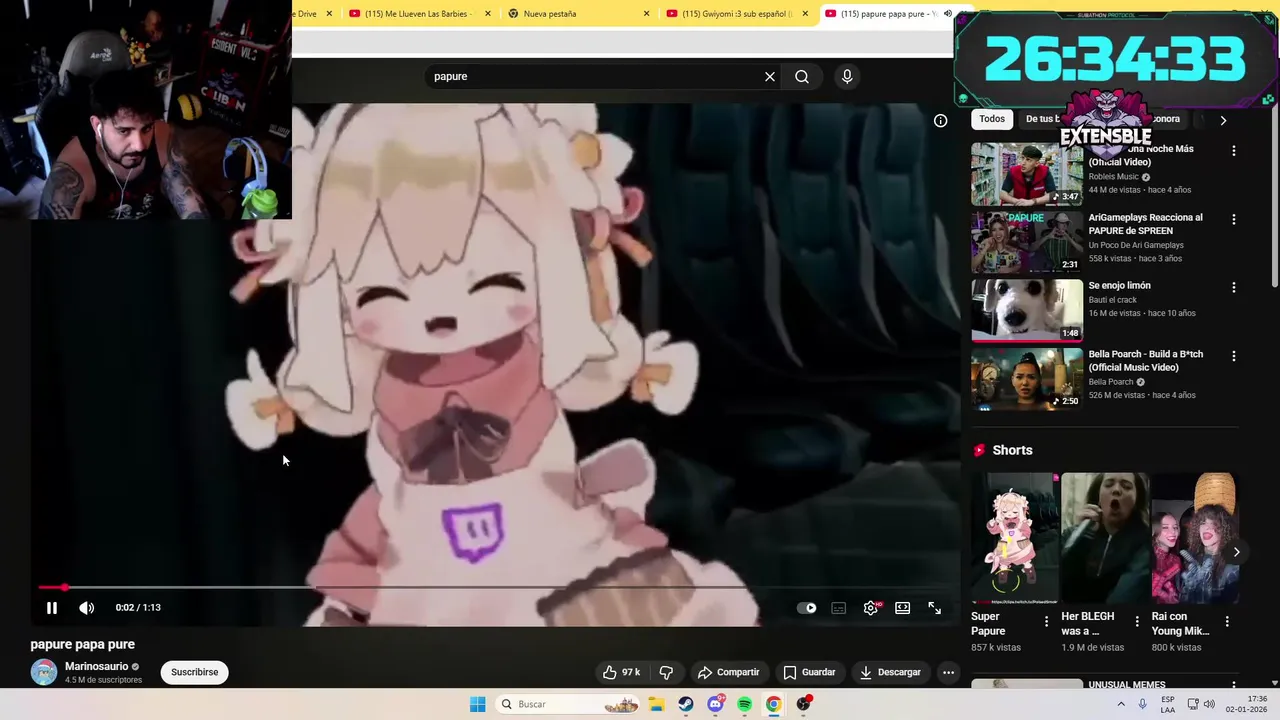
Task: Like the video (97 k thumbs up)
Action: 621,672
